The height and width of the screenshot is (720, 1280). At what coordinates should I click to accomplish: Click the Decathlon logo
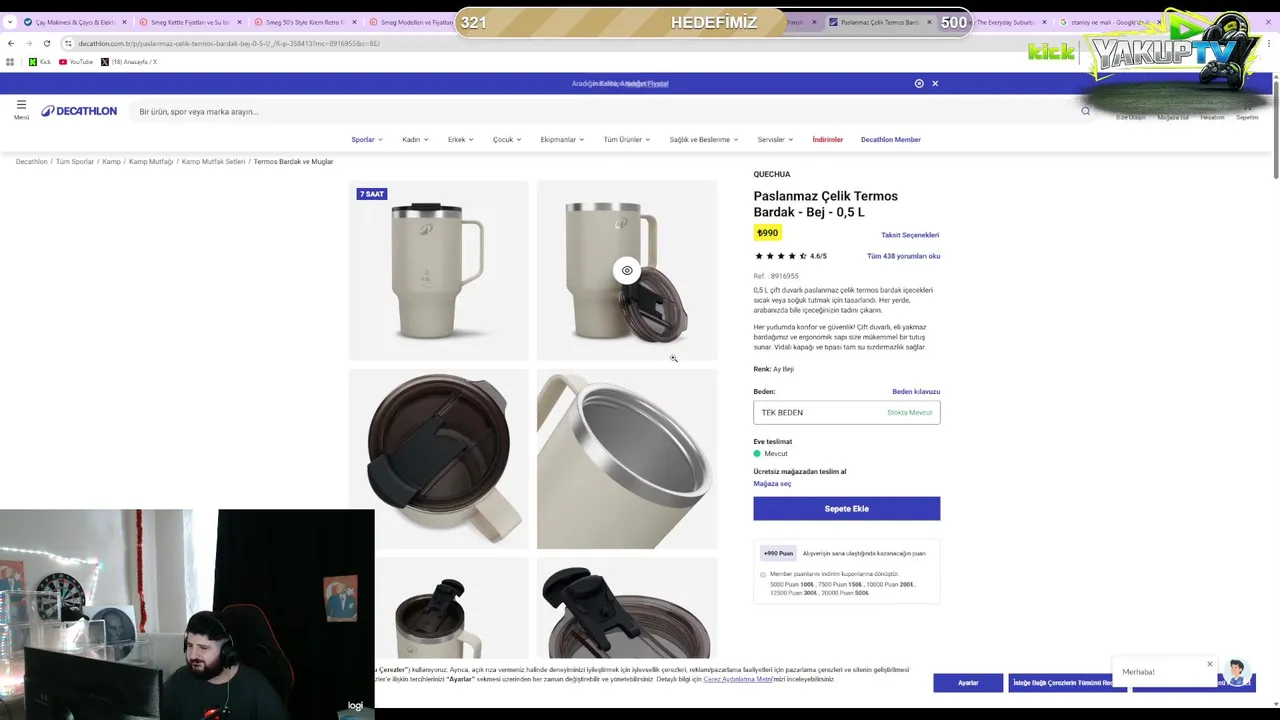79,111
